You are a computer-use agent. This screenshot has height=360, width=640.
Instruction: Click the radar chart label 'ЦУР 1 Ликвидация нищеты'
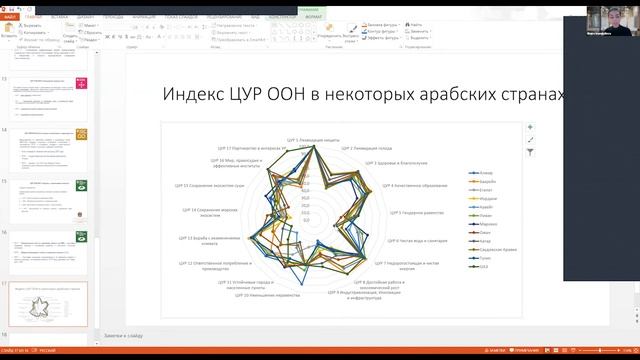pyautogui.click(x=313, y=140)
